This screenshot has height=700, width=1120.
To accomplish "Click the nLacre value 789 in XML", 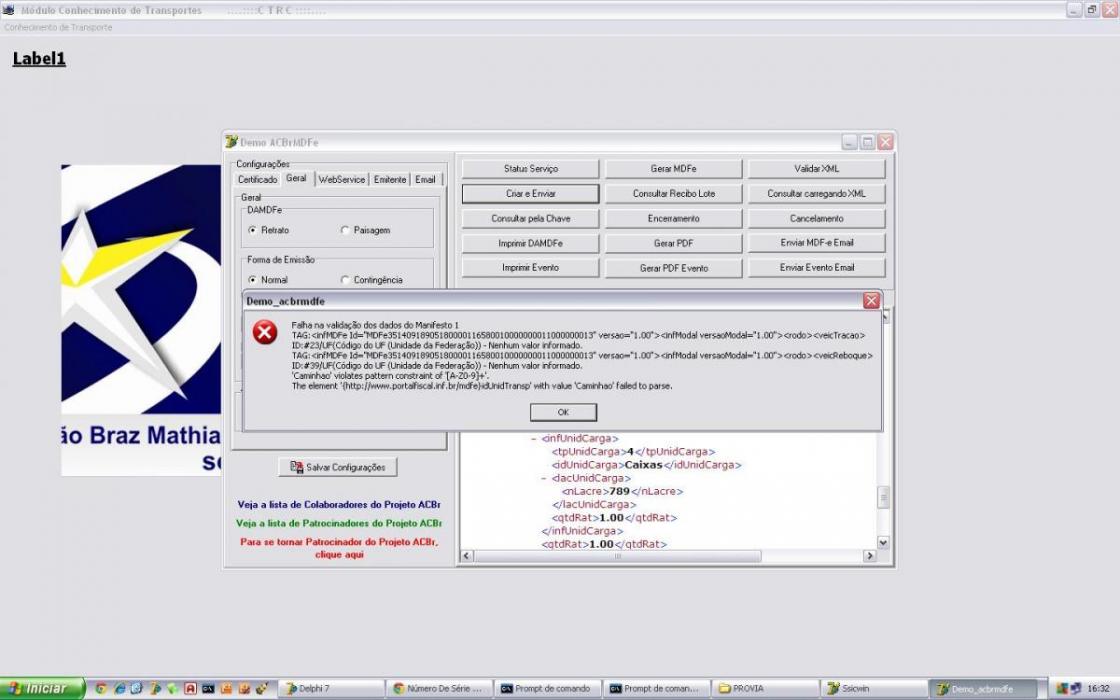I will pos(619,491).
